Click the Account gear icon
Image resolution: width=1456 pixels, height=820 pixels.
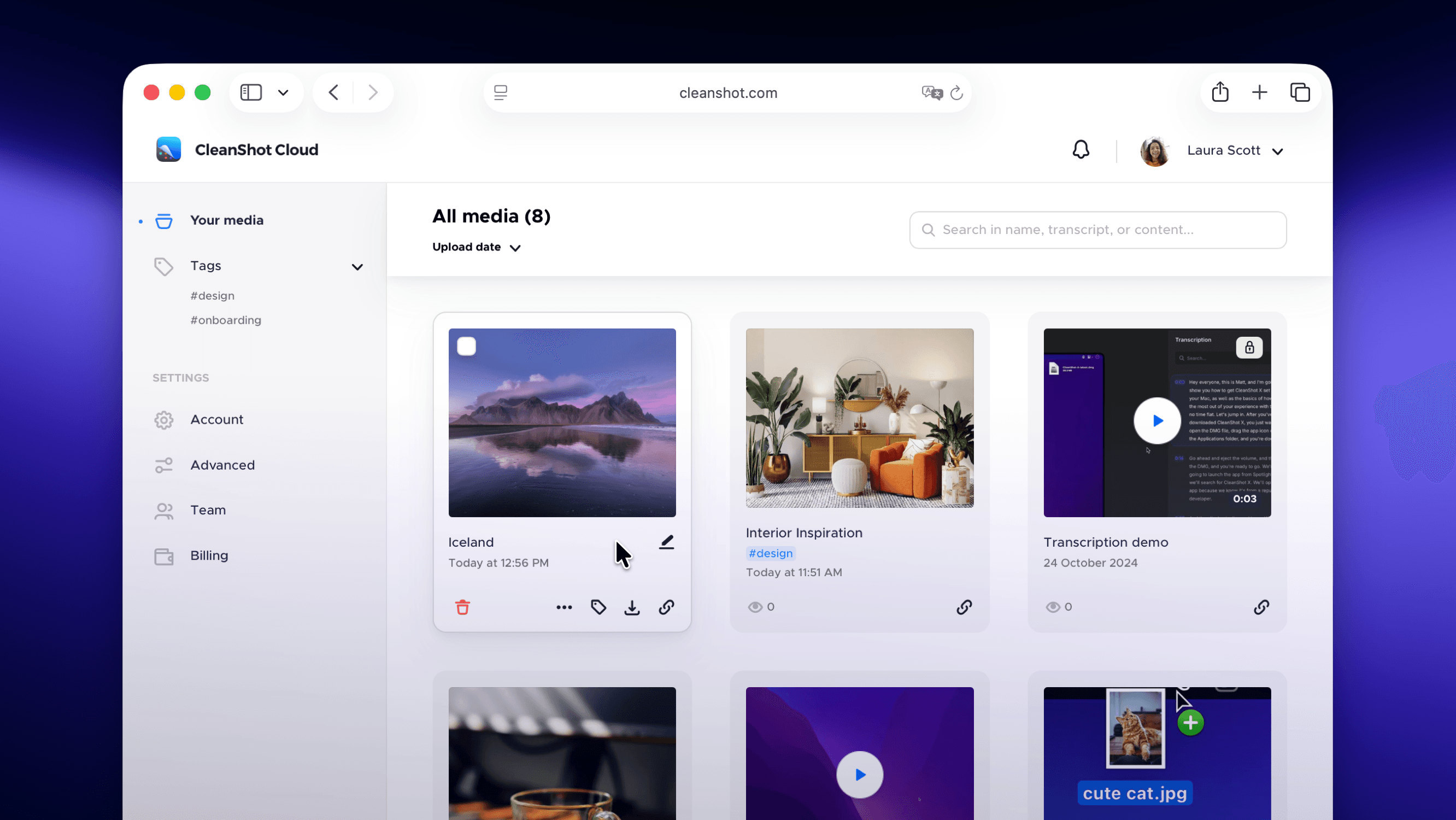coord(164,420)
